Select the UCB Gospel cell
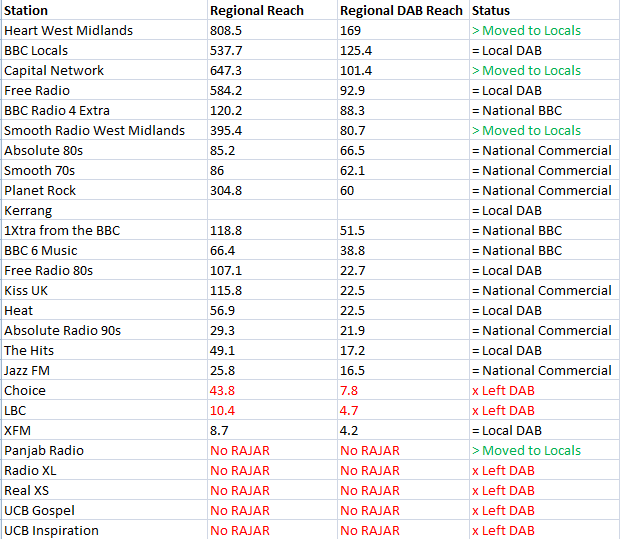Screen dimensions: 620x539 tap(104, 510)
